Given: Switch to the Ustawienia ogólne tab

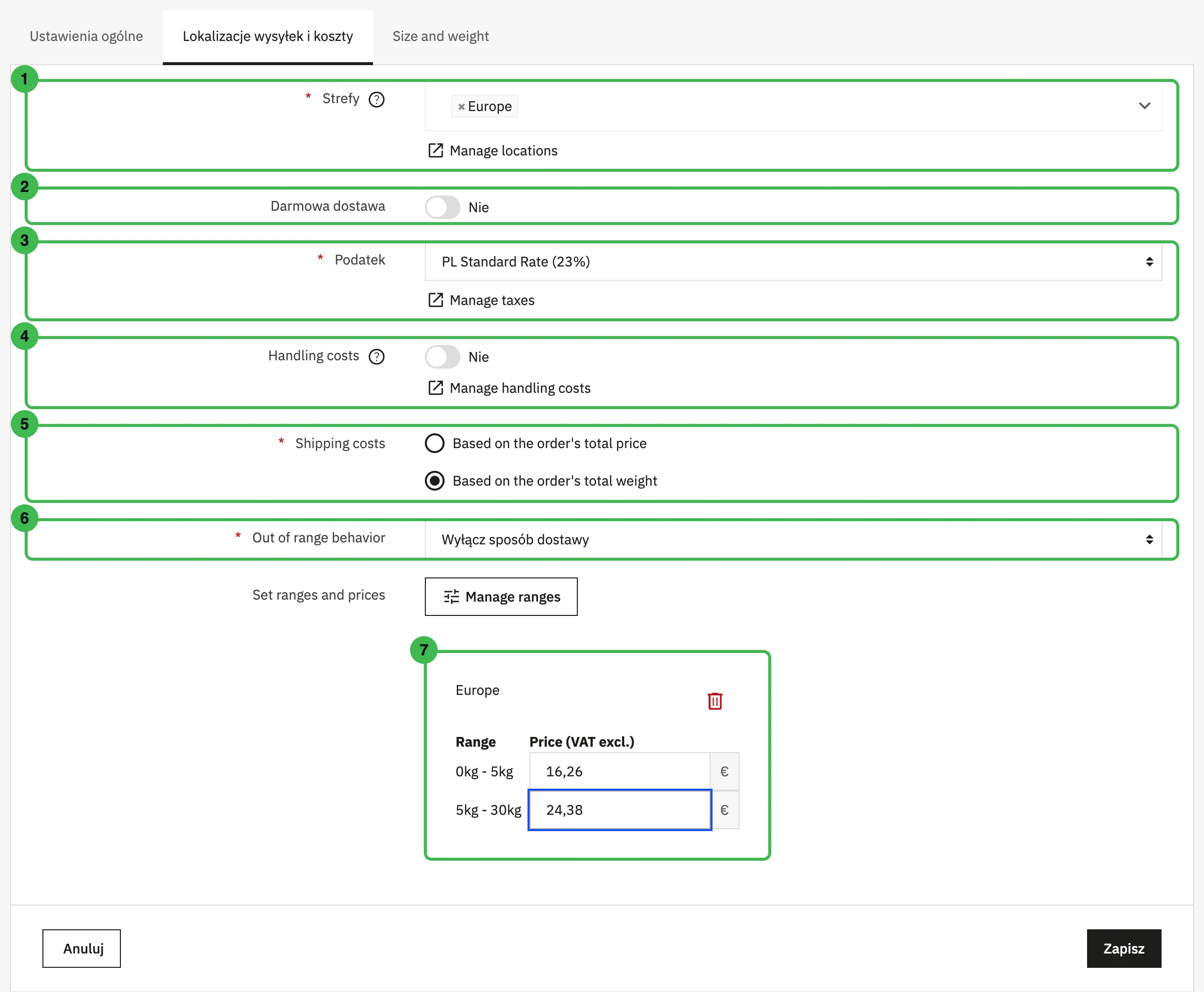Looking at the screenshot, I should click(86, 37).
